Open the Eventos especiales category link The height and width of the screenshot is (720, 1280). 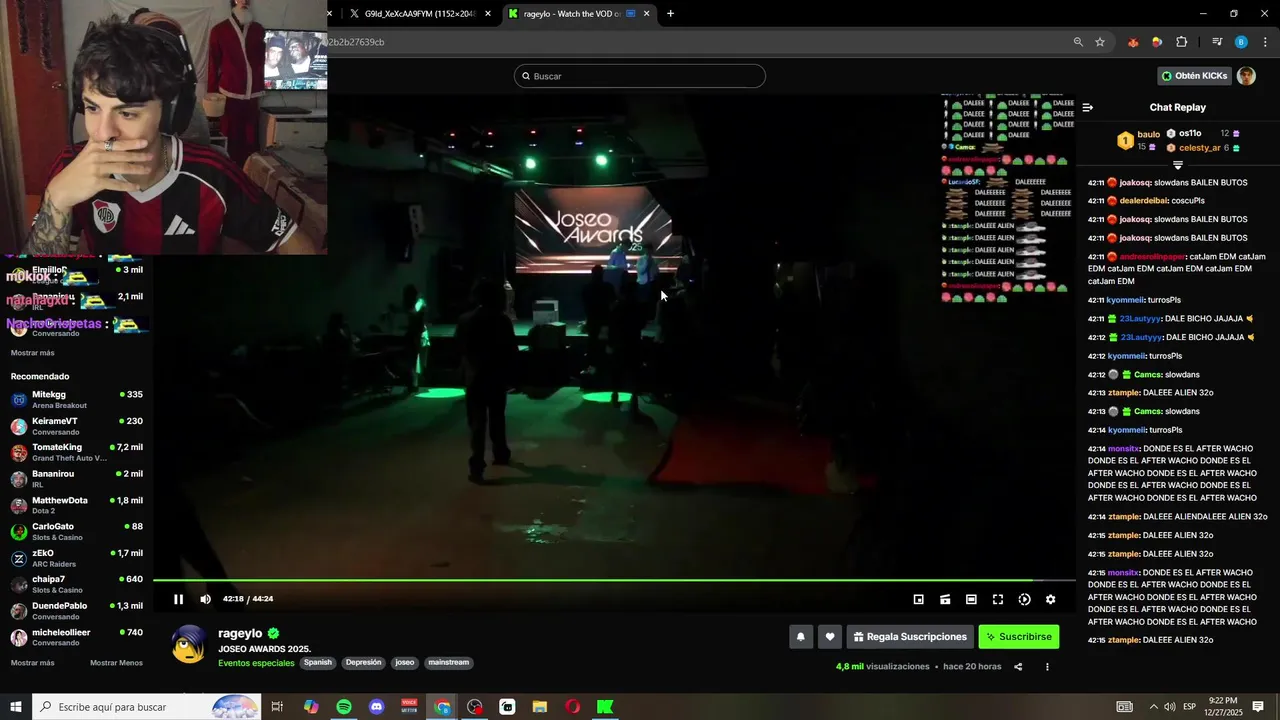256,663
